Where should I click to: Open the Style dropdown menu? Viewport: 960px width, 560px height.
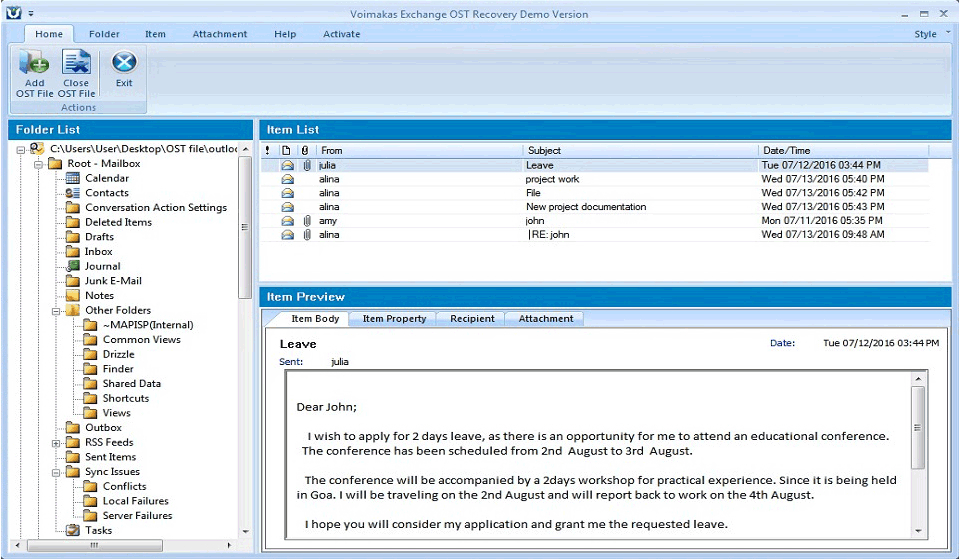933,34
